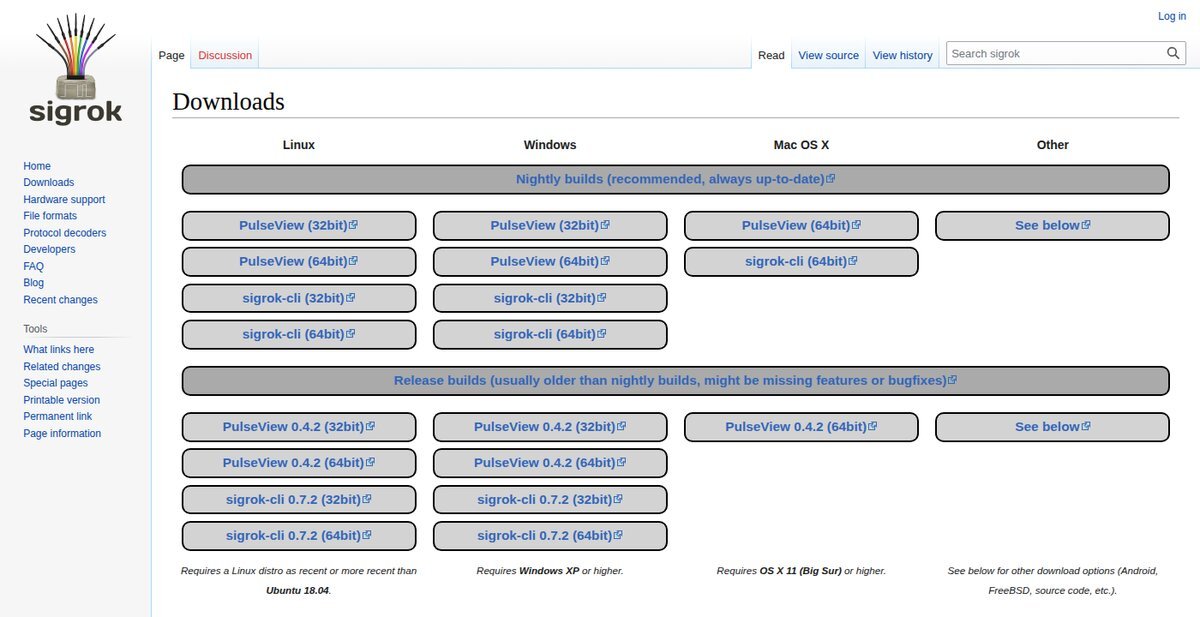The width and height of the screenshot is (1200, 617).
Task: Download Linux nightly PulseView (32bit)
Action: click(298, 225)
